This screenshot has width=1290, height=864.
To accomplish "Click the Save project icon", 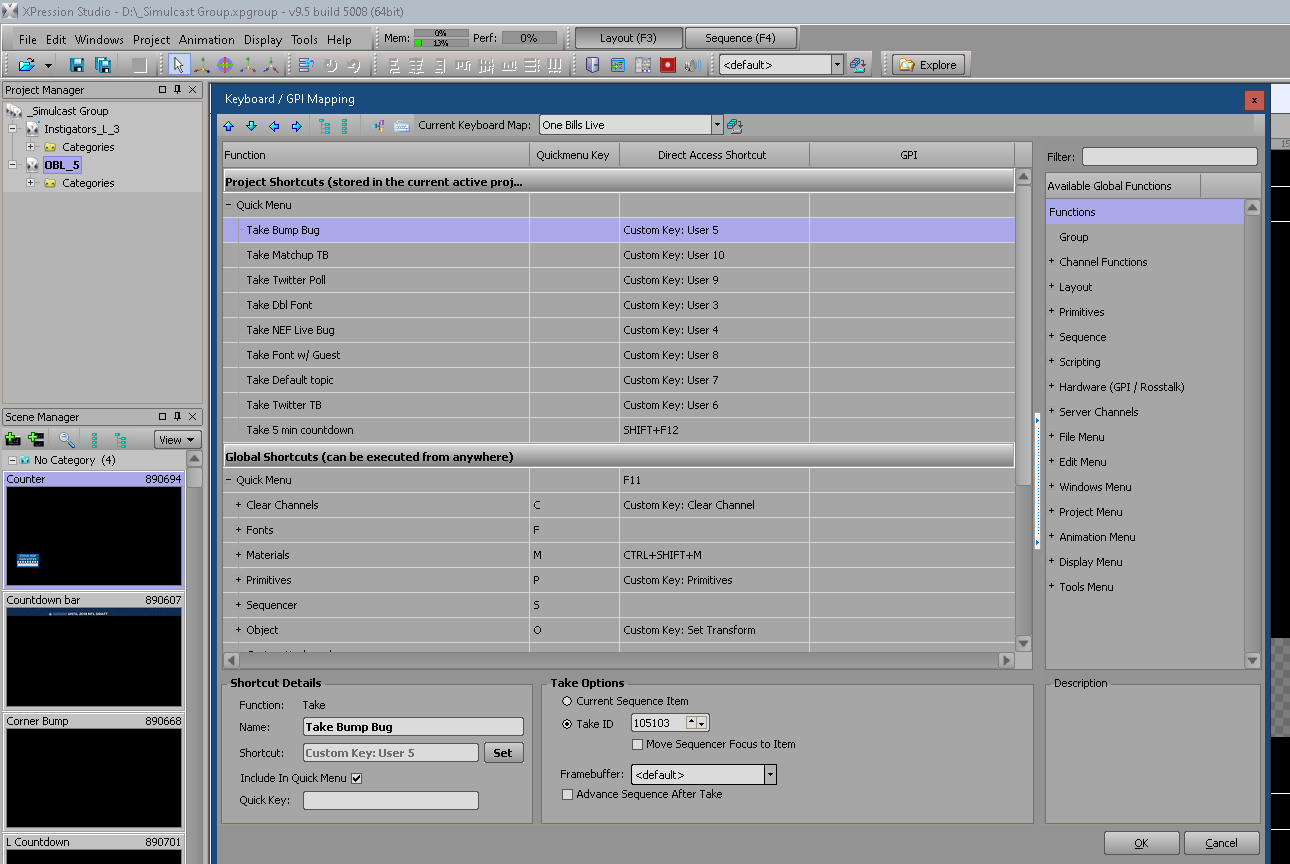I will [x=77, y=65].
